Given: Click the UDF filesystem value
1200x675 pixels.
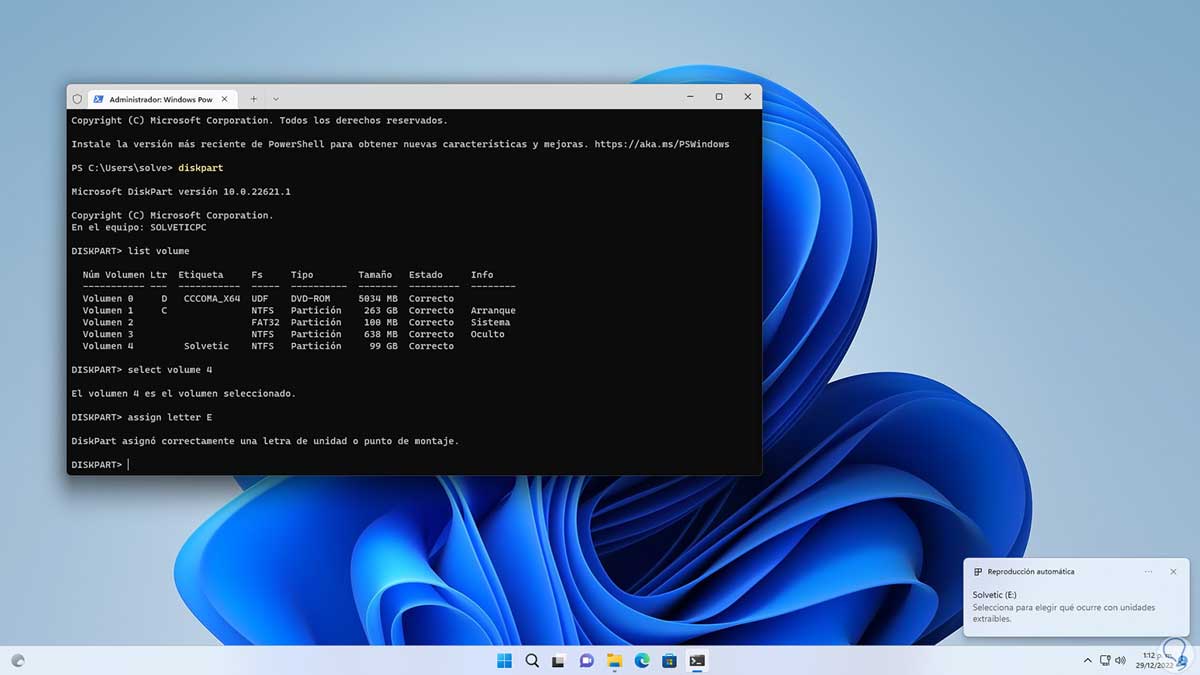Looking at the screenshot, I should [260, 298].
